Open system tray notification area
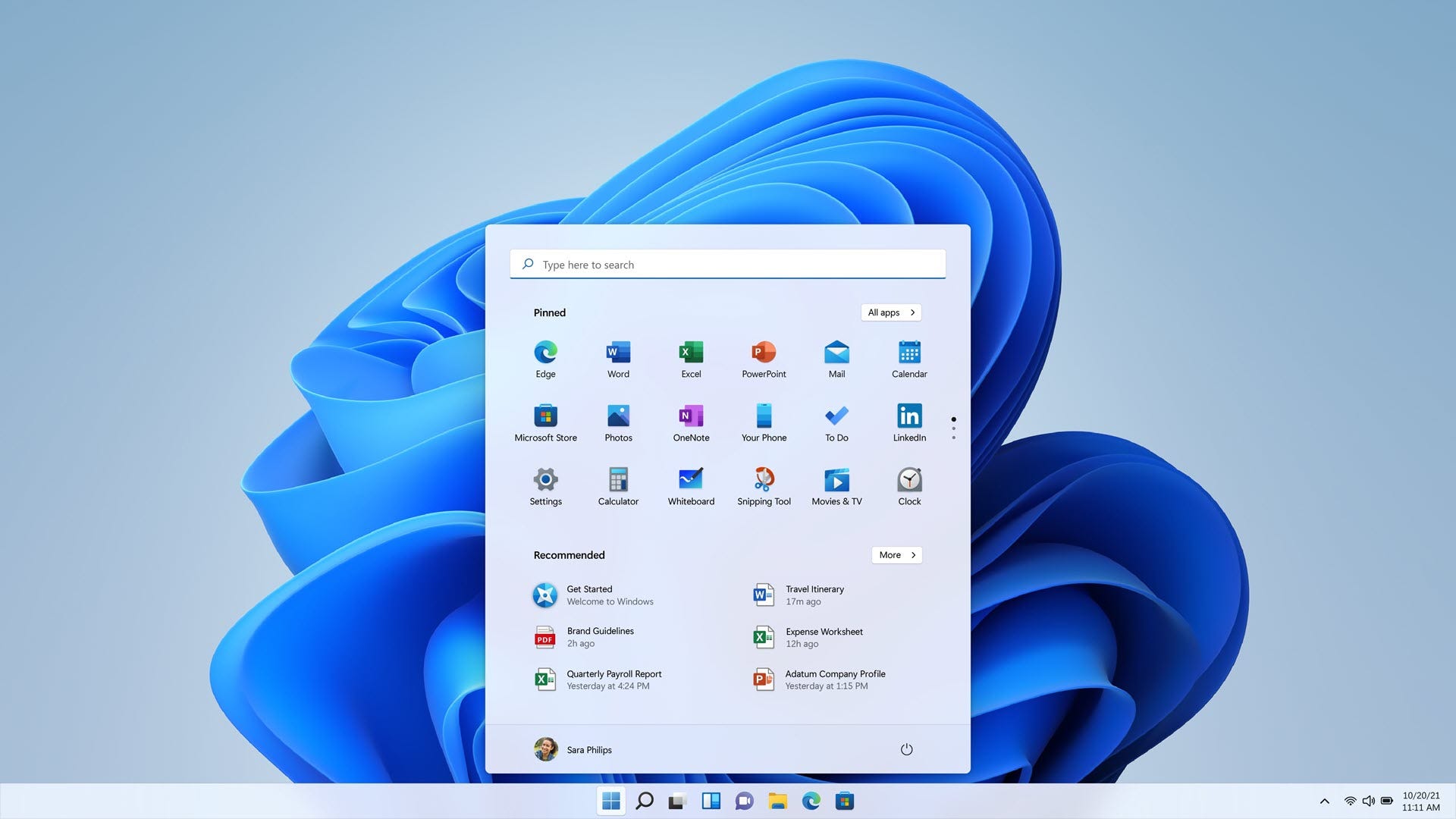The image size is (1456, 819). [x=1323, y=801]
